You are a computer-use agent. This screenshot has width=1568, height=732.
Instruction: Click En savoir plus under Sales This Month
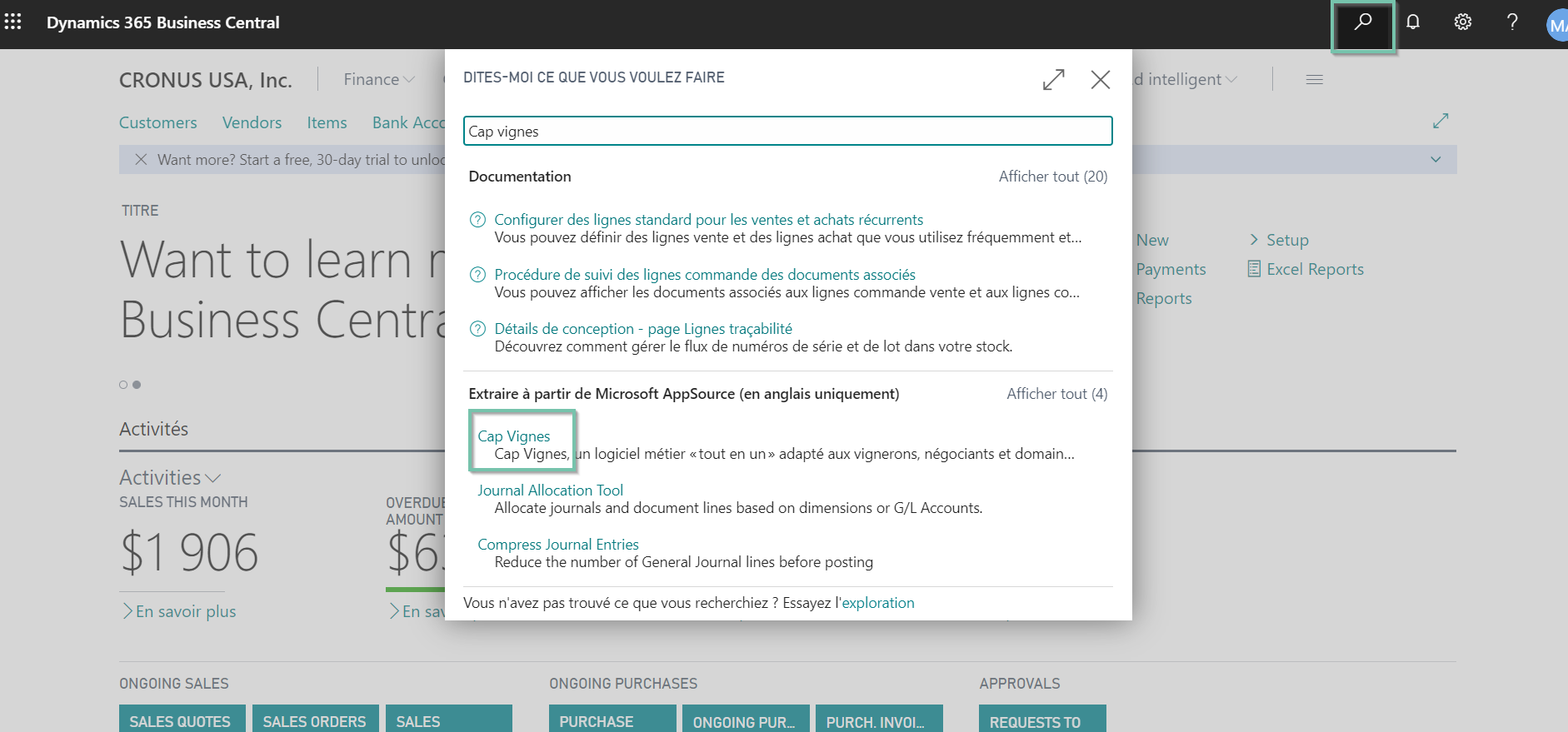(x=180, y=611)
